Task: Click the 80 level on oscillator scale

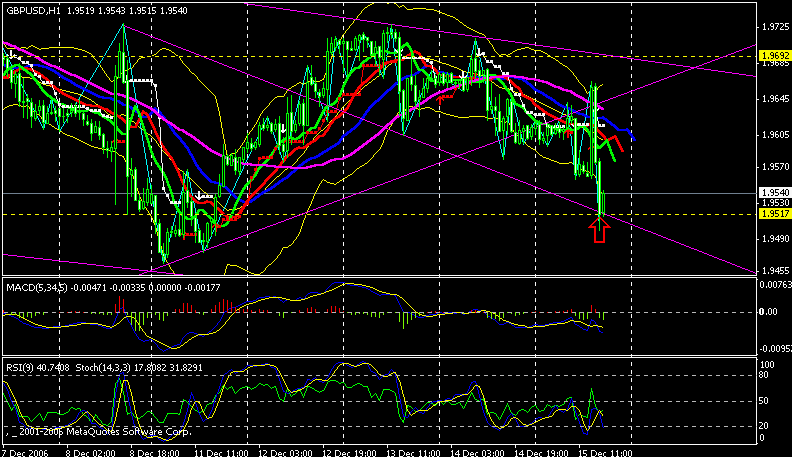Action: tap(764, 375)
